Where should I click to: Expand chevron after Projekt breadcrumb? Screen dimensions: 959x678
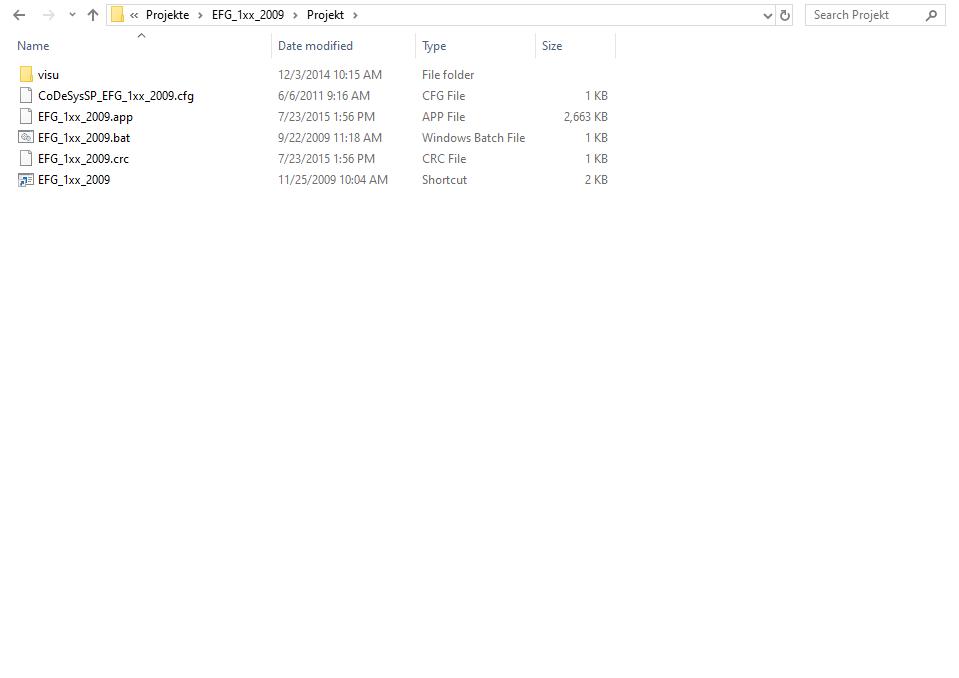pos(355,15)
